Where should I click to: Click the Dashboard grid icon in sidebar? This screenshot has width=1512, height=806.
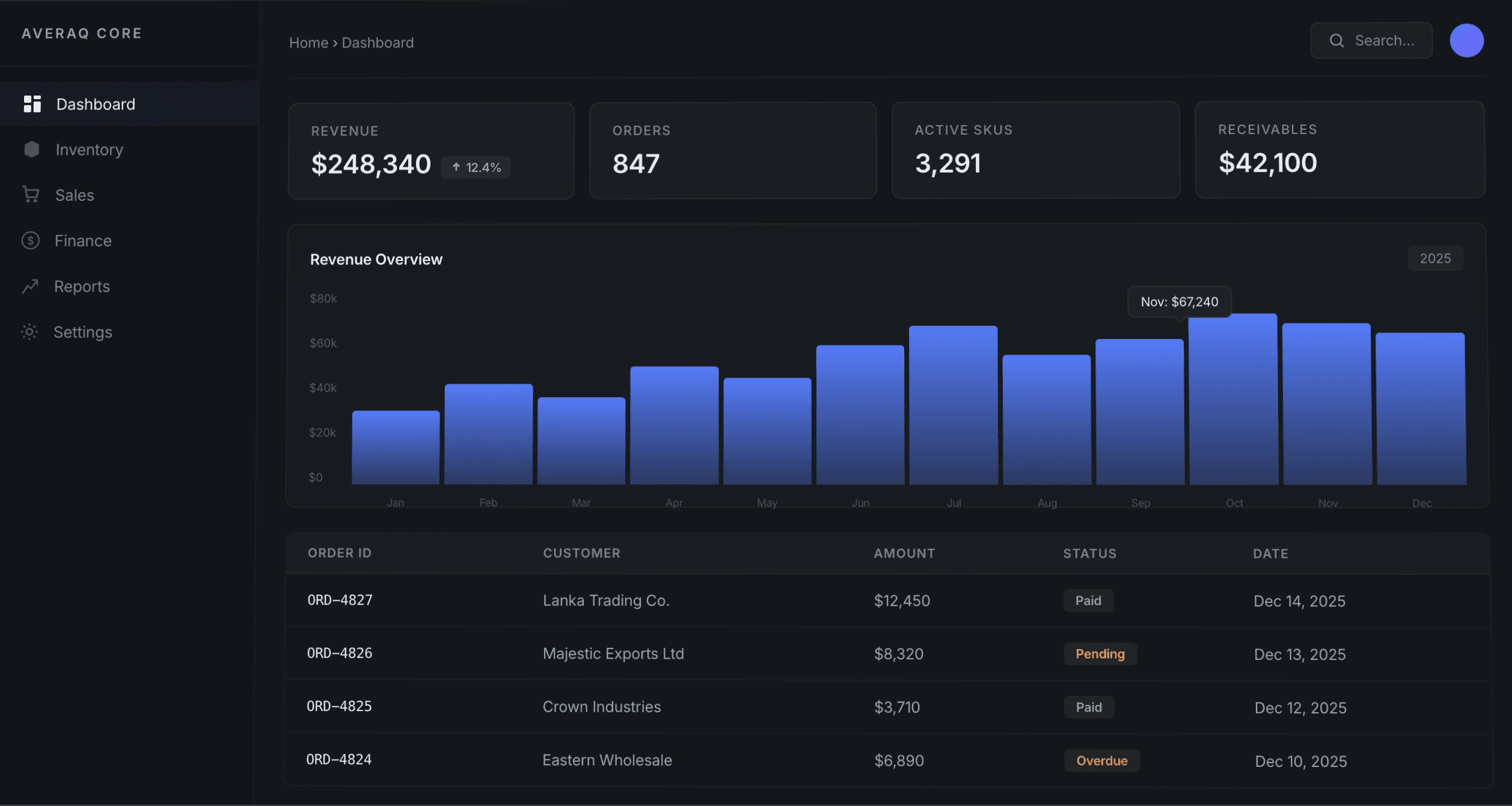[x=32, y=104]
